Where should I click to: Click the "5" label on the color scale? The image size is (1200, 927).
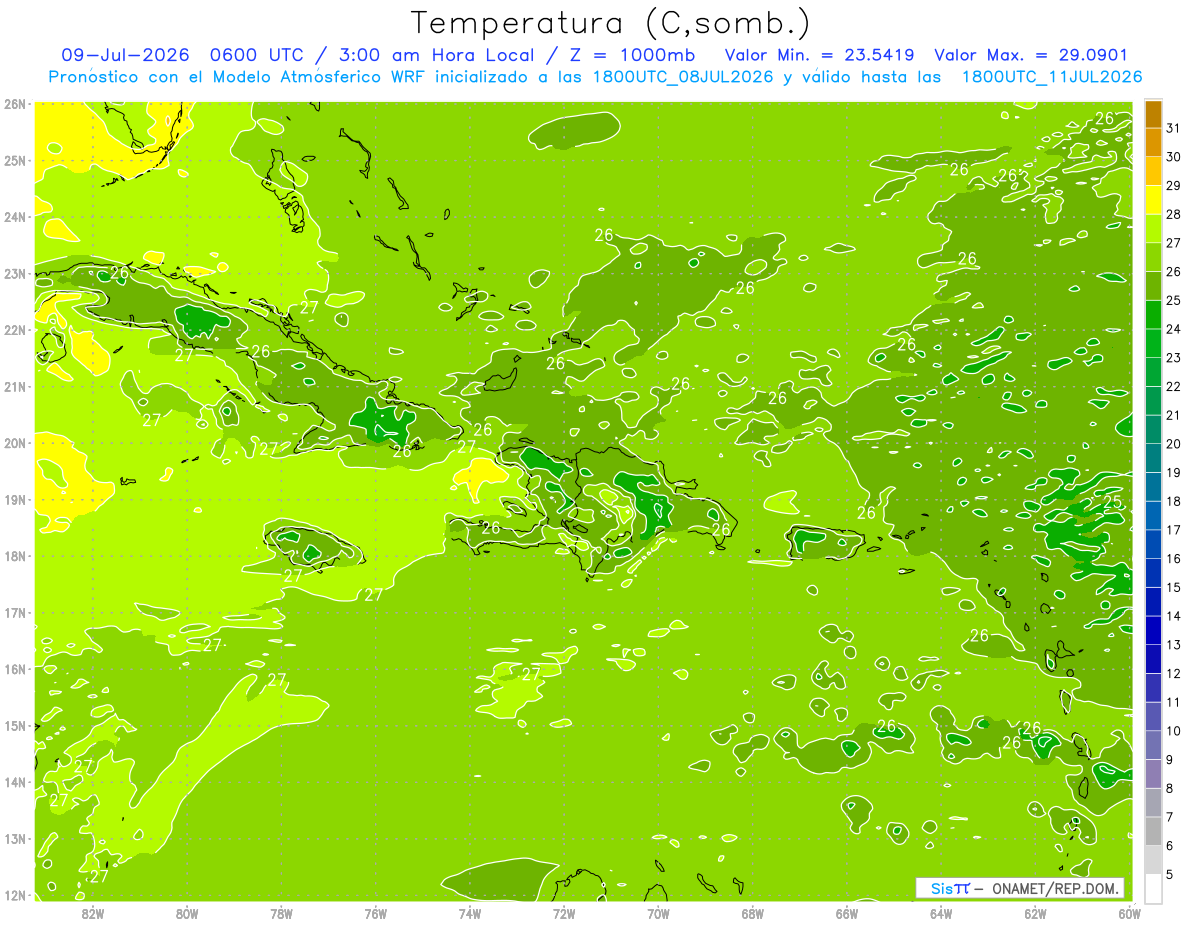pos(1170,875)
